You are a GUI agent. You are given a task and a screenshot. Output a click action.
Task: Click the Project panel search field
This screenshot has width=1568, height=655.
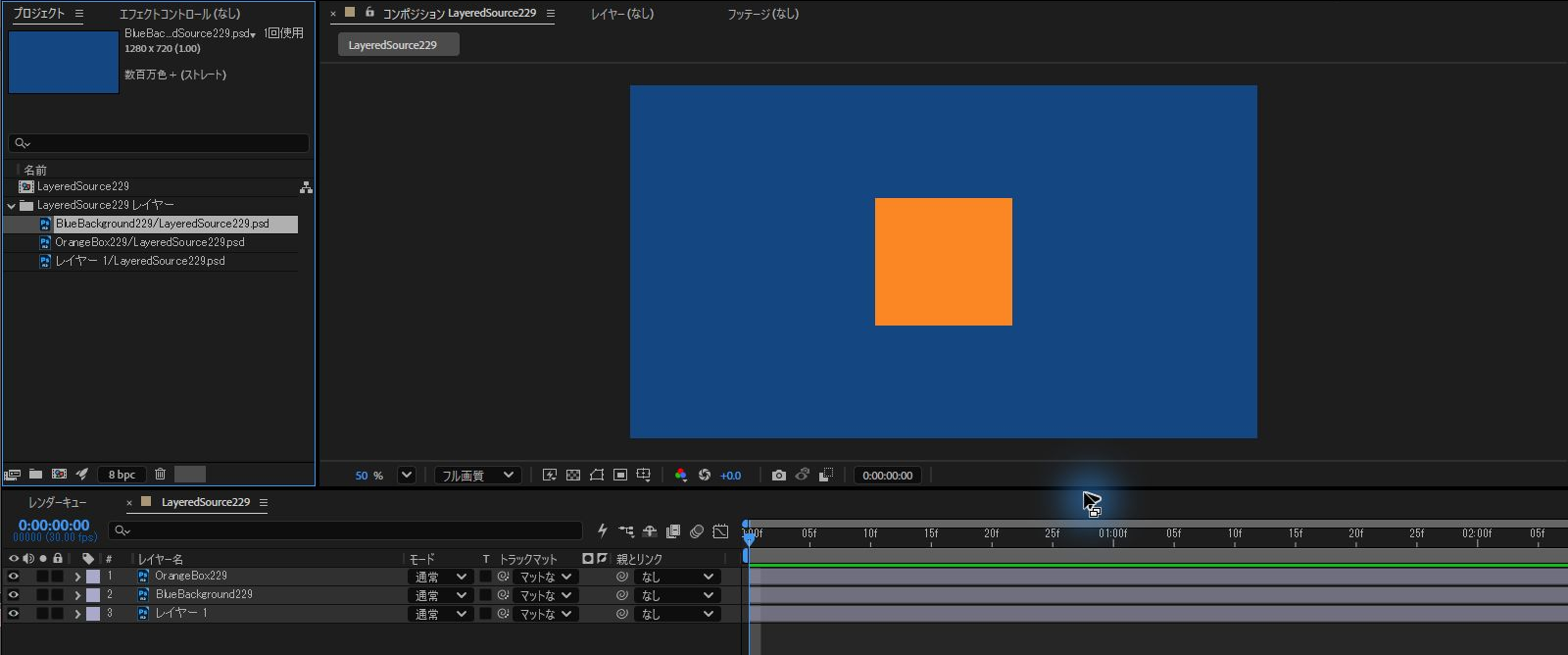[159, 143]
